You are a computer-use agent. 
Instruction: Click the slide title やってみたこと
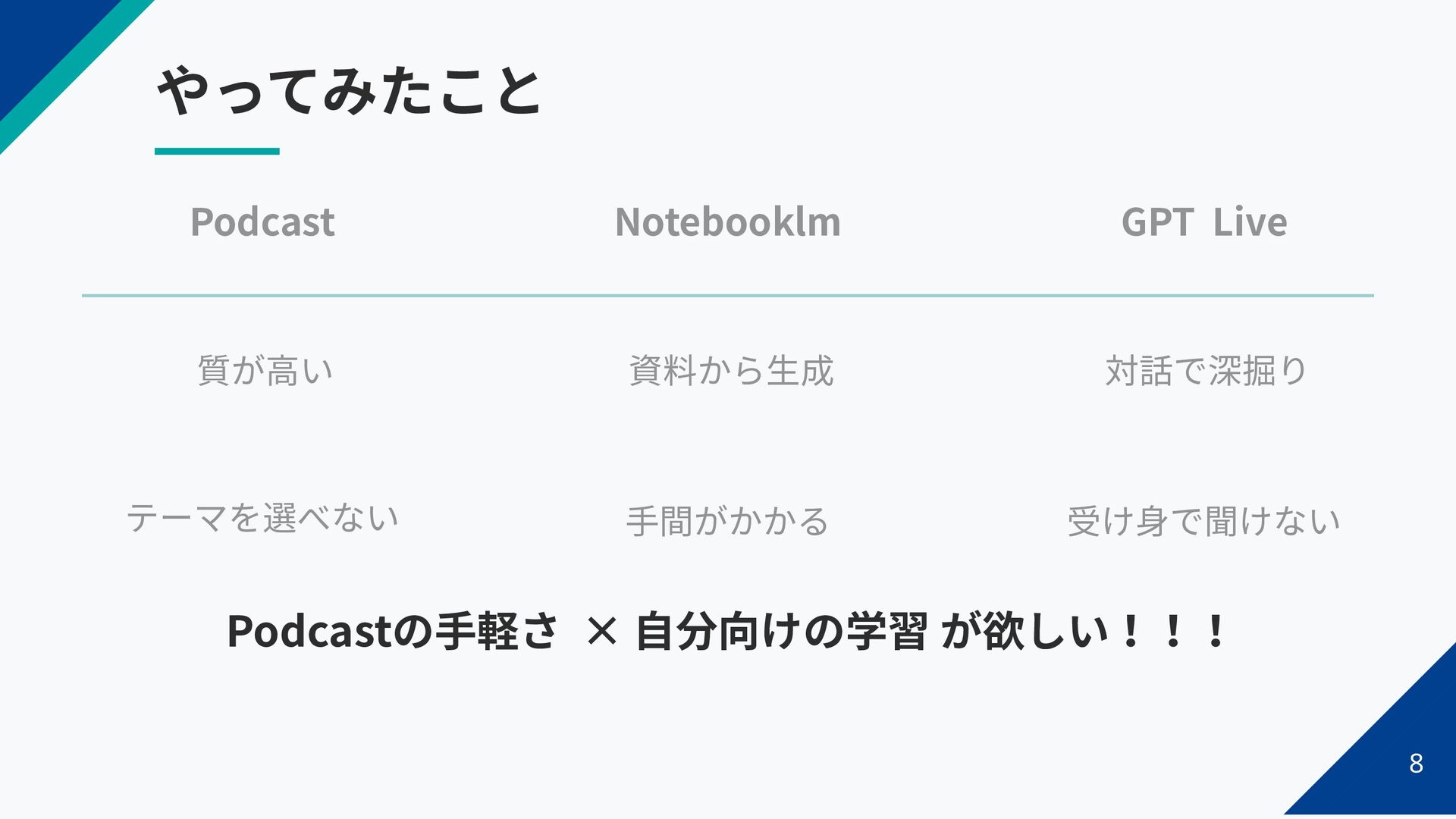click(x=350, y=91)
